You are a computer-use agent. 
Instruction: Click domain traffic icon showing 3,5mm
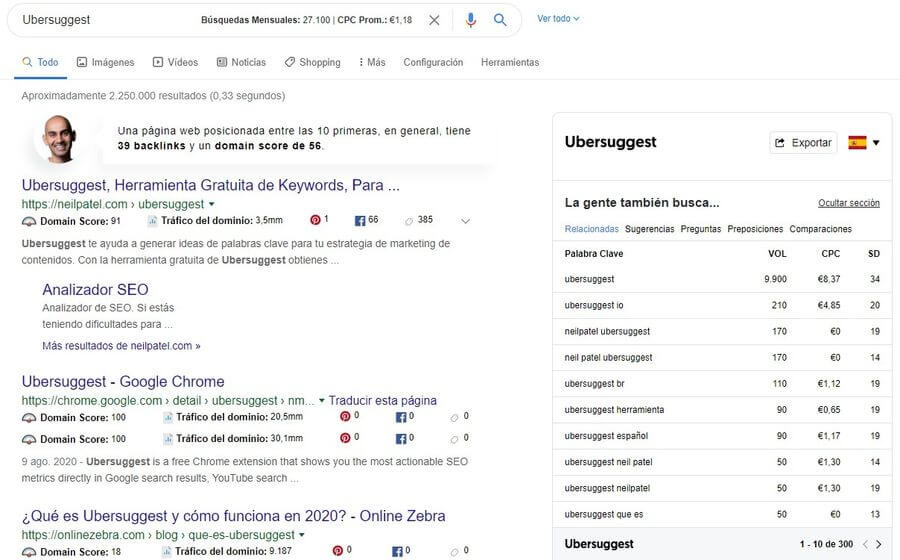tap(152, 221)
